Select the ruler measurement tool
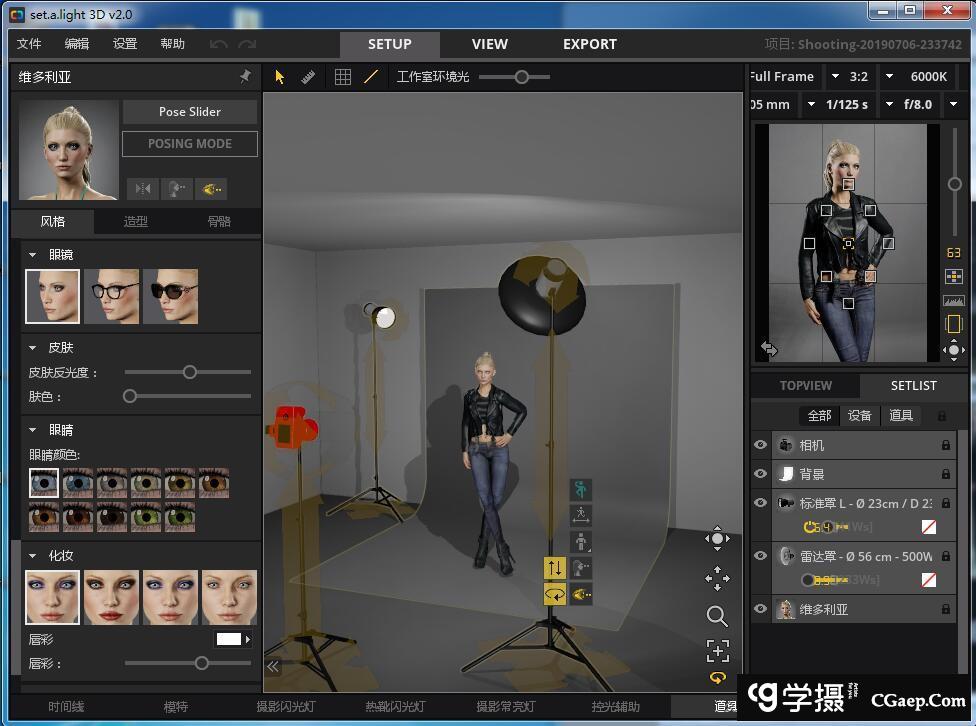Screen dimensions: 976x726 pyautogui.click(x=308, y=77)
